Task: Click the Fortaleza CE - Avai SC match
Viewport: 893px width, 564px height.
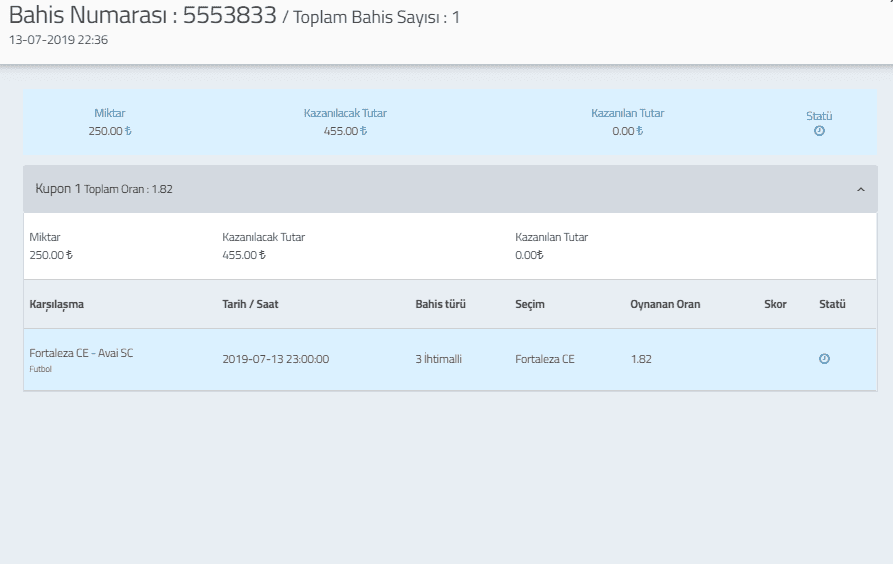Action: [81, 353]
